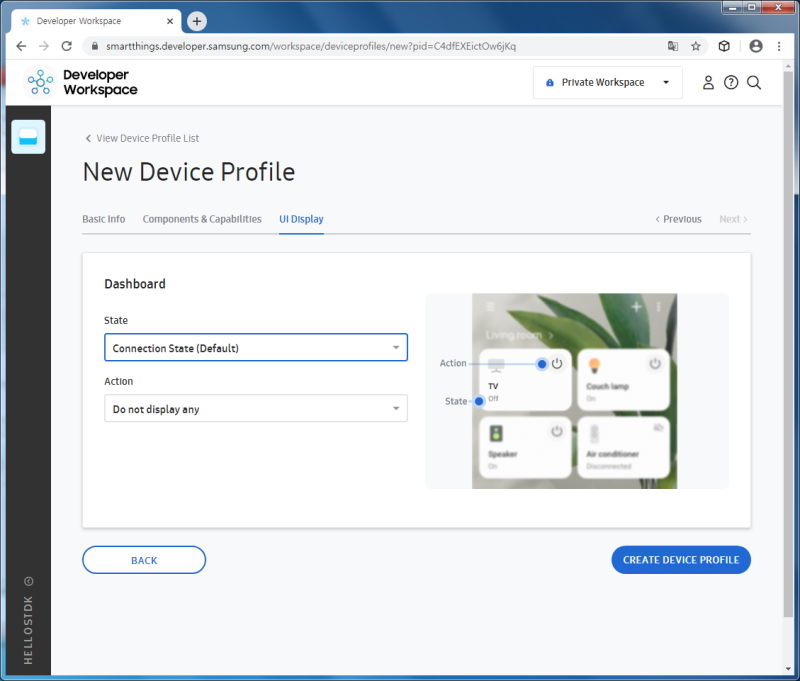Open the search magnifier icon
The image size is (800, 681).
click(755, 83)
